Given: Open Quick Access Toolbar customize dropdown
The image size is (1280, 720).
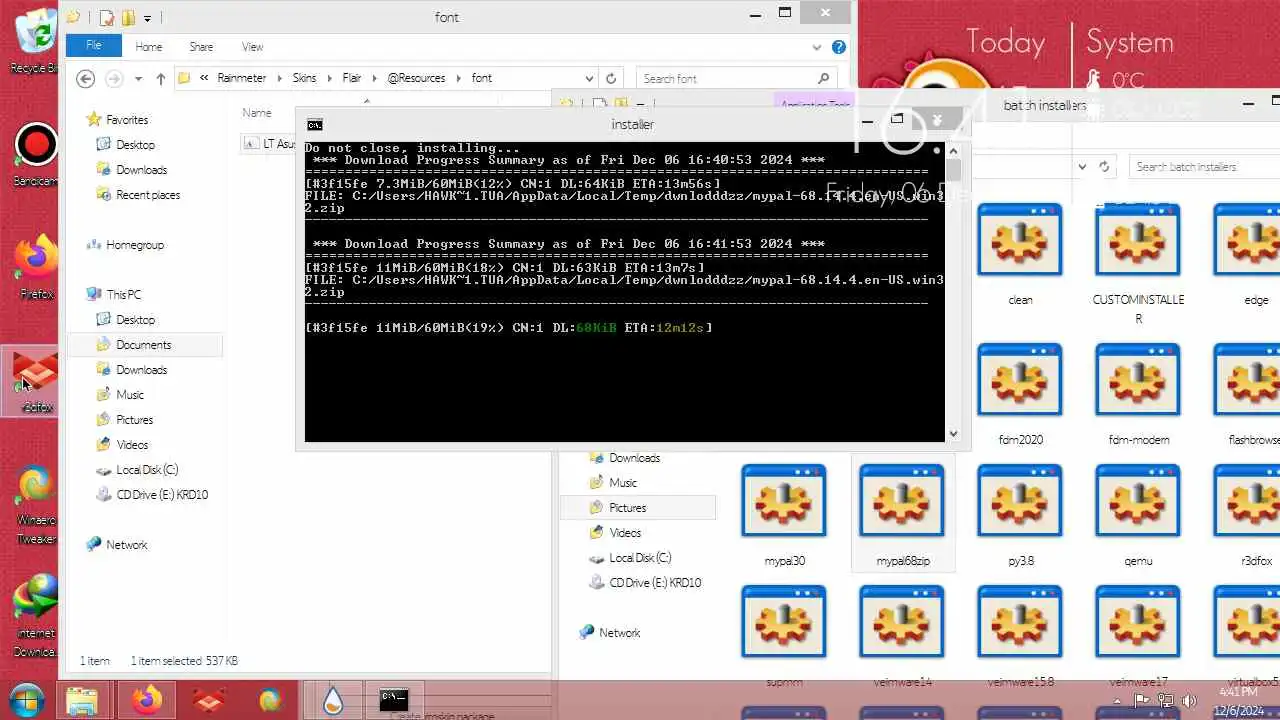Looking at the screenshot, I should pos(148,17).
